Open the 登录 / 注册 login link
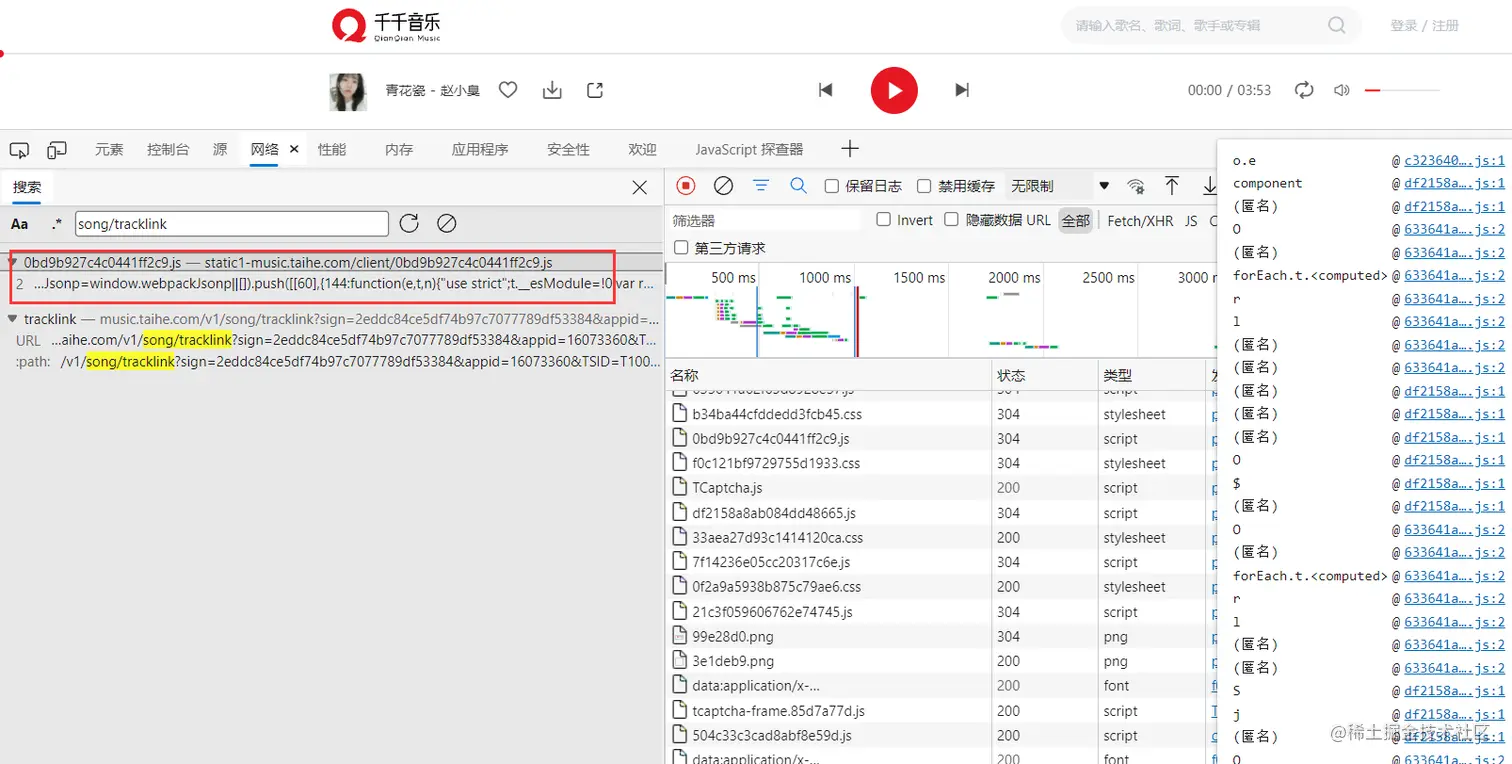This screenshot has width=1512, height=764. [x=1424, y=25]
